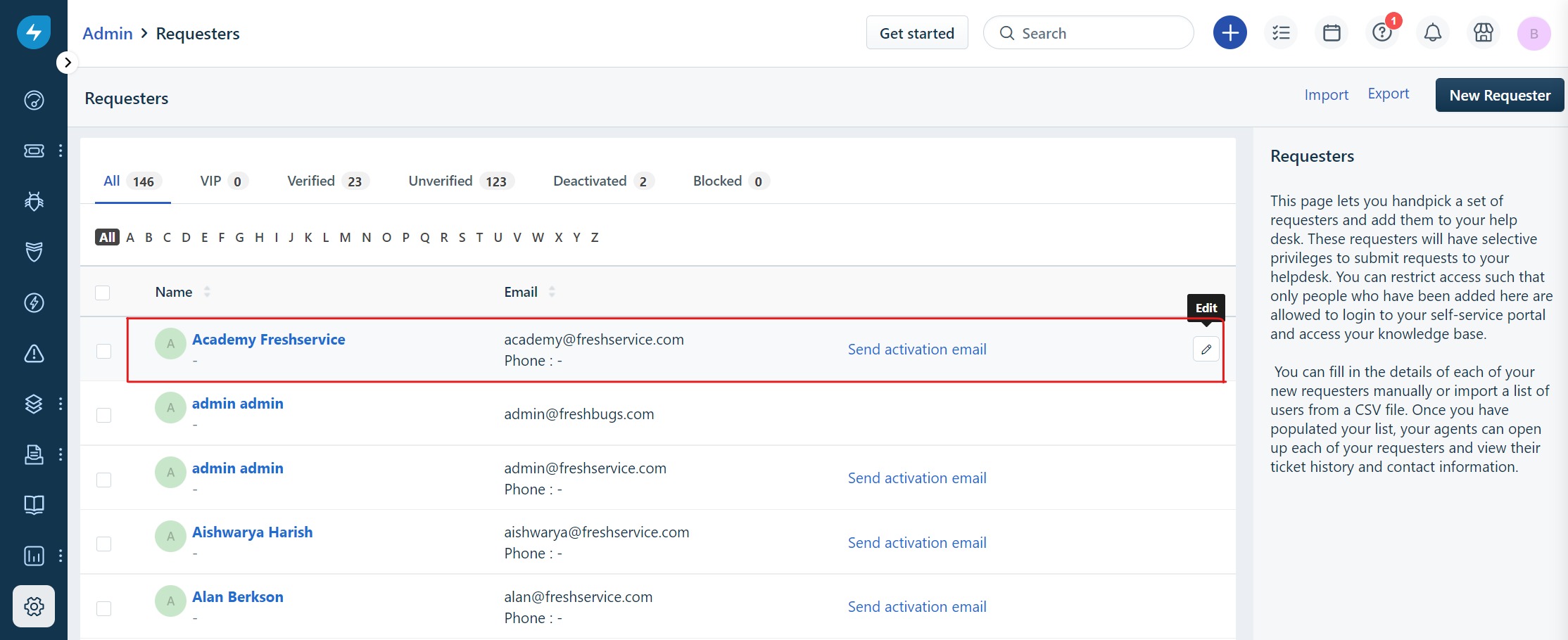
Task: Click the blue plus quick-add button
Action: (1230, 33)
